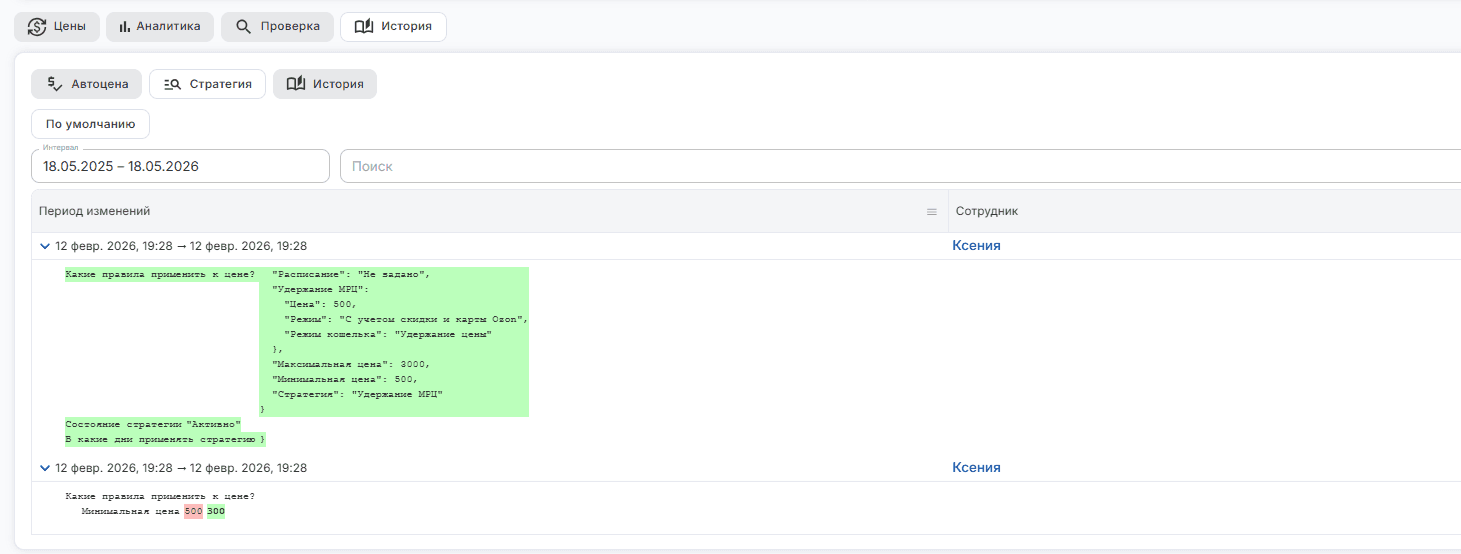Click the Сотрудник column header
This screenshot has width=1461, height=554.
click(1204, 212)
